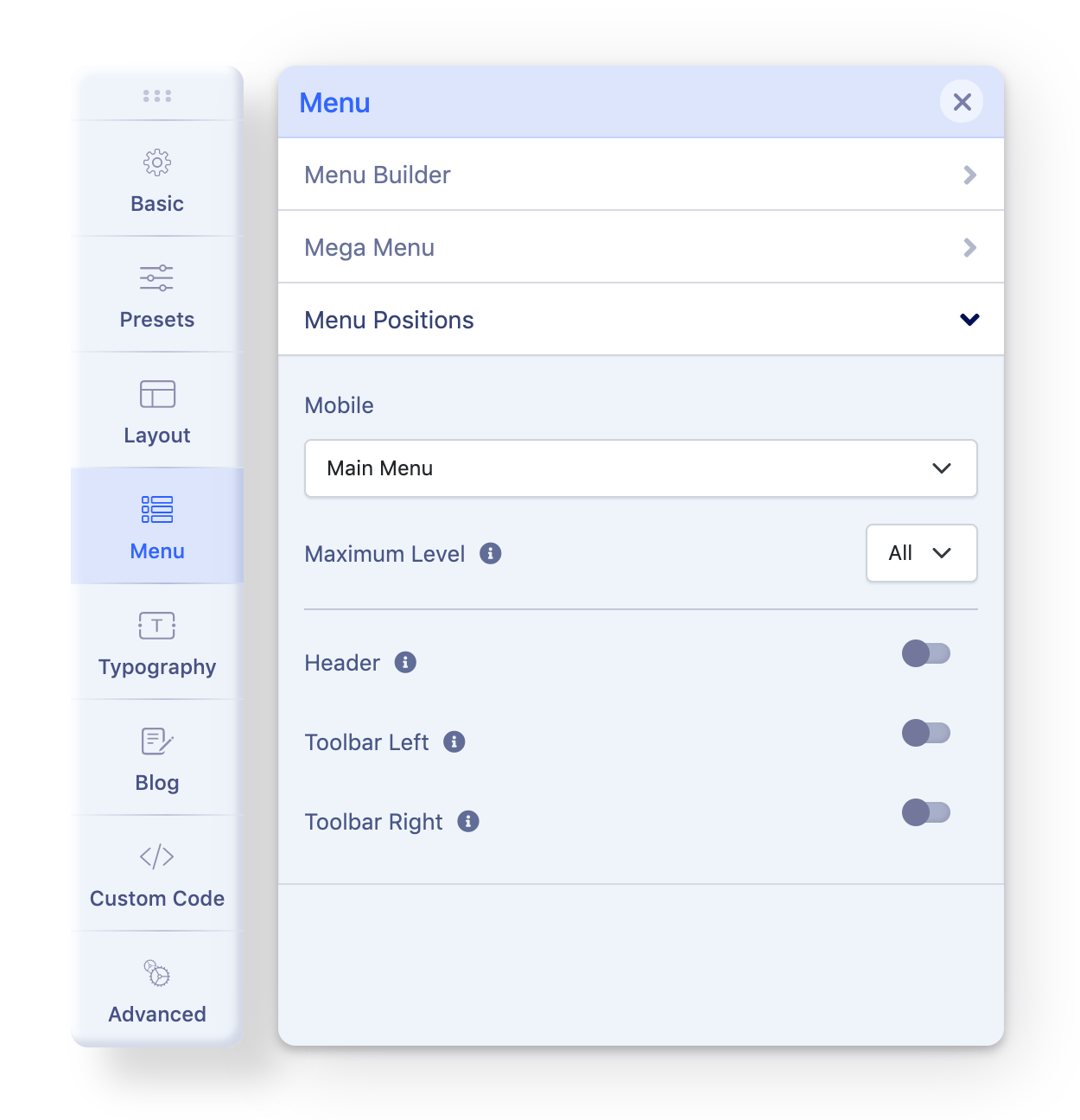Image resolution: width=1080 pixels, height=1120 pixels.
Task: Open the Custom Code brackets icon
Action: [x=157, y=857]
